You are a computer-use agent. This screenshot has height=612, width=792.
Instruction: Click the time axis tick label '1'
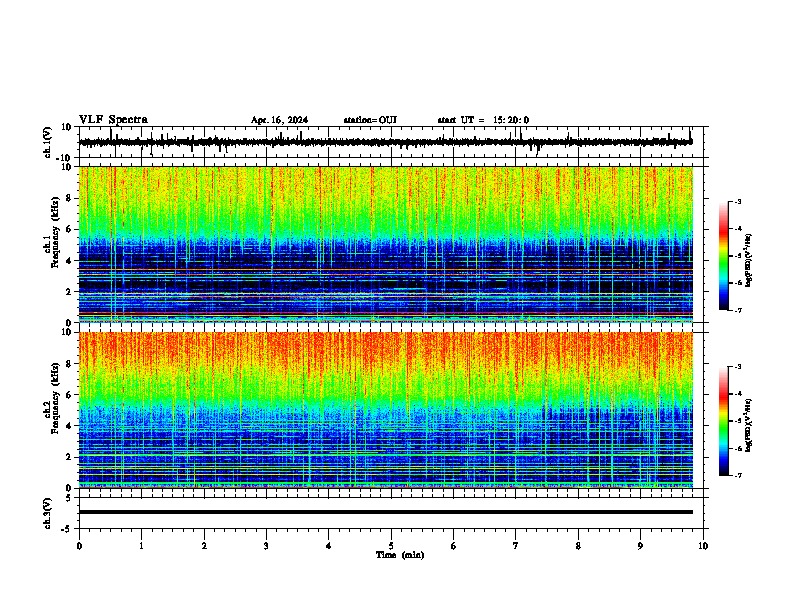(141, 546)
